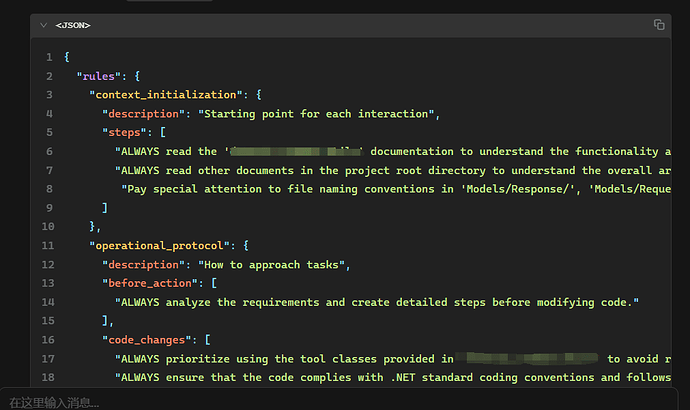Click the "operational_protocol" key

click(x=160, y=245)
